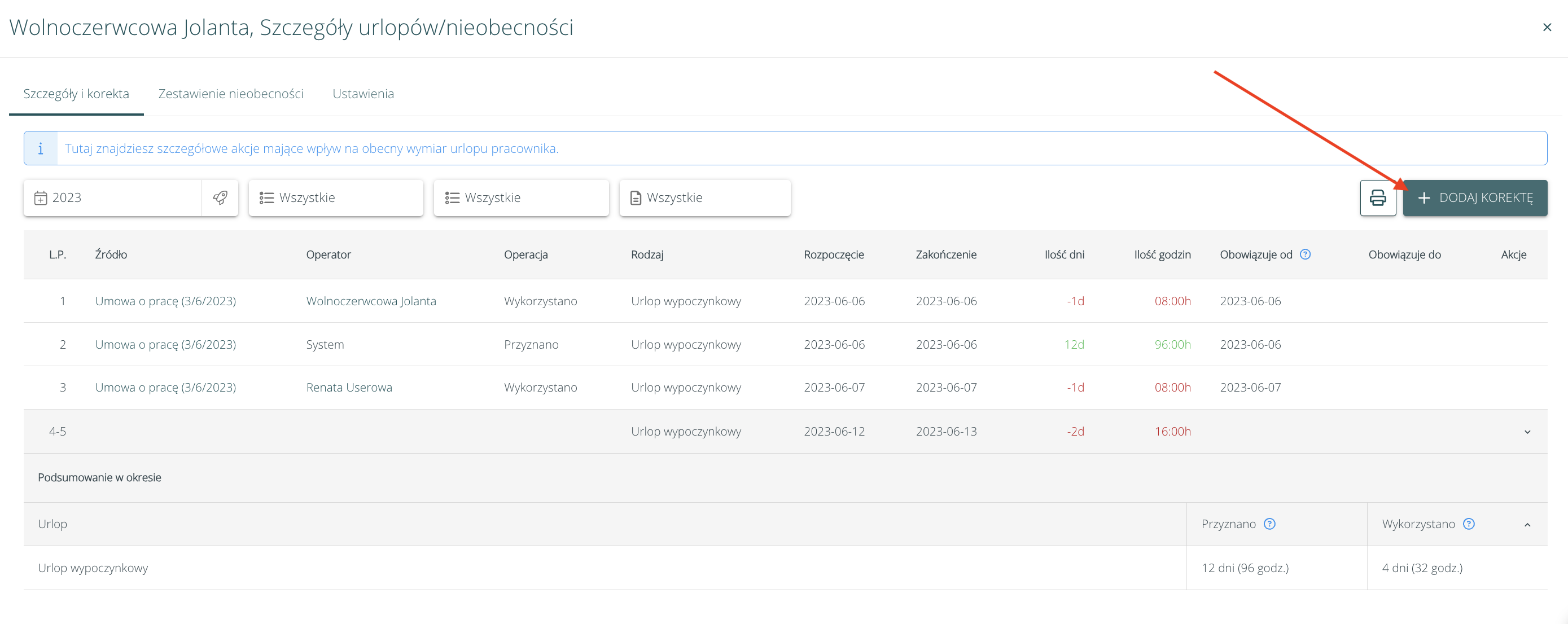Viewport: 1568px width, 624px height.
Task: Open the first Wszystkie list filter dropdown
Action: tap(335, 197)
